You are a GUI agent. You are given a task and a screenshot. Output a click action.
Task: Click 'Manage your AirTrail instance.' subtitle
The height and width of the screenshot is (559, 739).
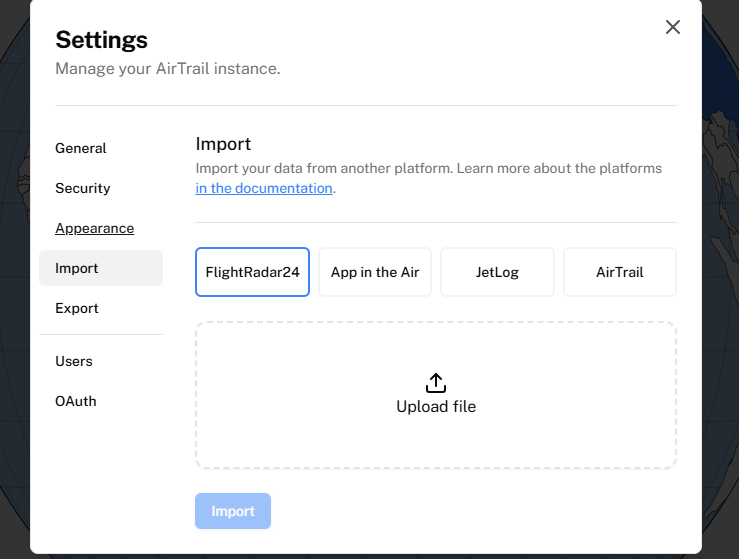[x=168, y=69]
